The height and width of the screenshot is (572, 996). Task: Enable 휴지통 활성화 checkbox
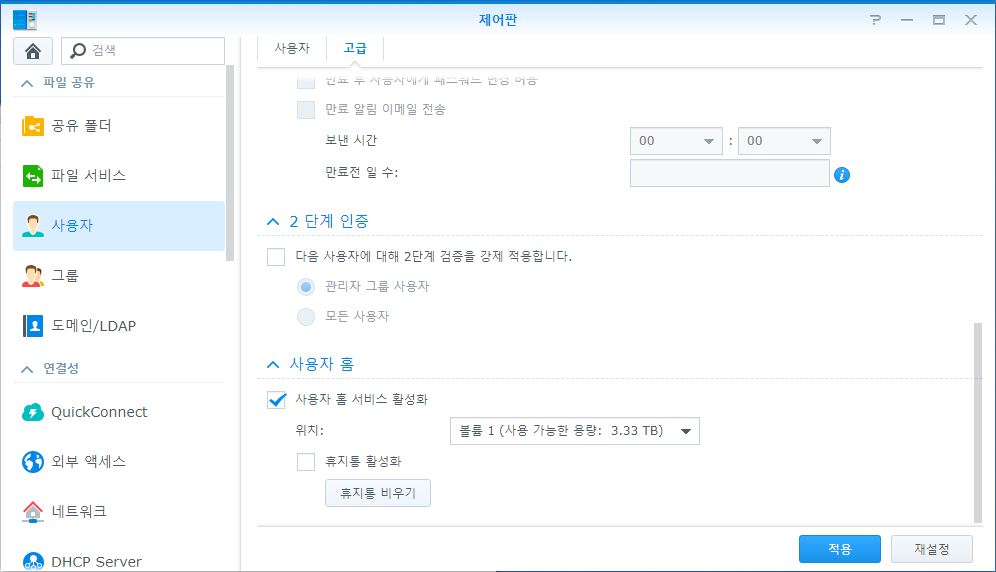point(306,461)
